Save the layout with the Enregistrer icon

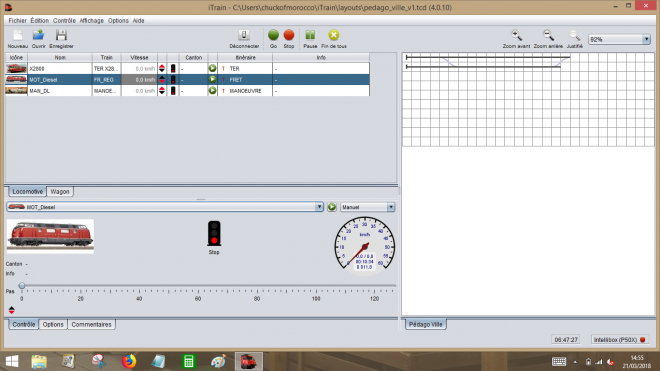[61, 35]
